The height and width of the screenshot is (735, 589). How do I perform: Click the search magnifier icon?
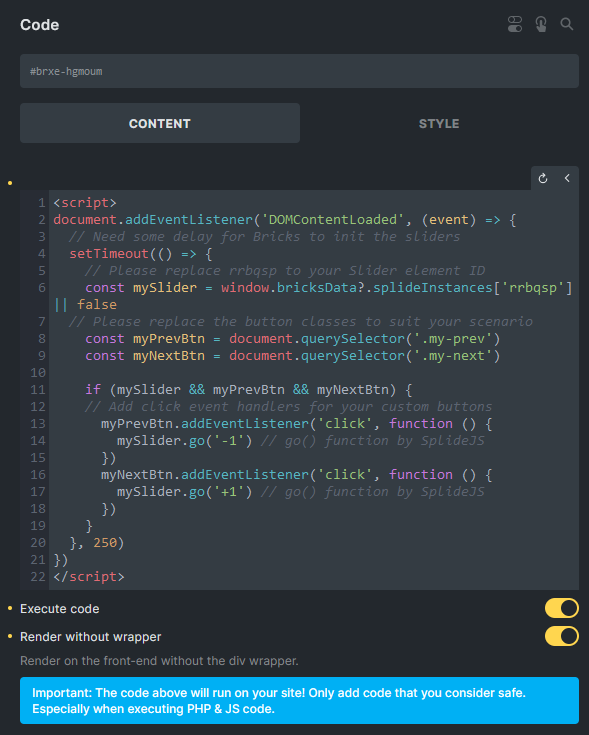567,24
